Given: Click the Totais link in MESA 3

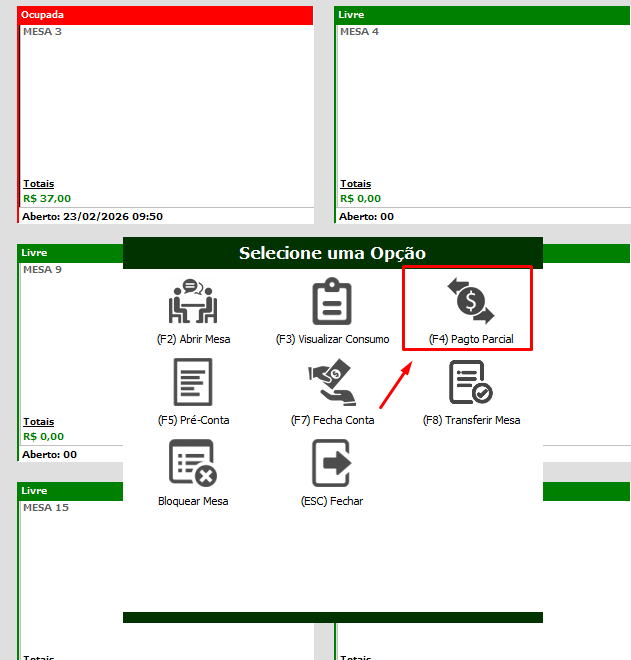Looking at the screenshot, I should point(39,184).
